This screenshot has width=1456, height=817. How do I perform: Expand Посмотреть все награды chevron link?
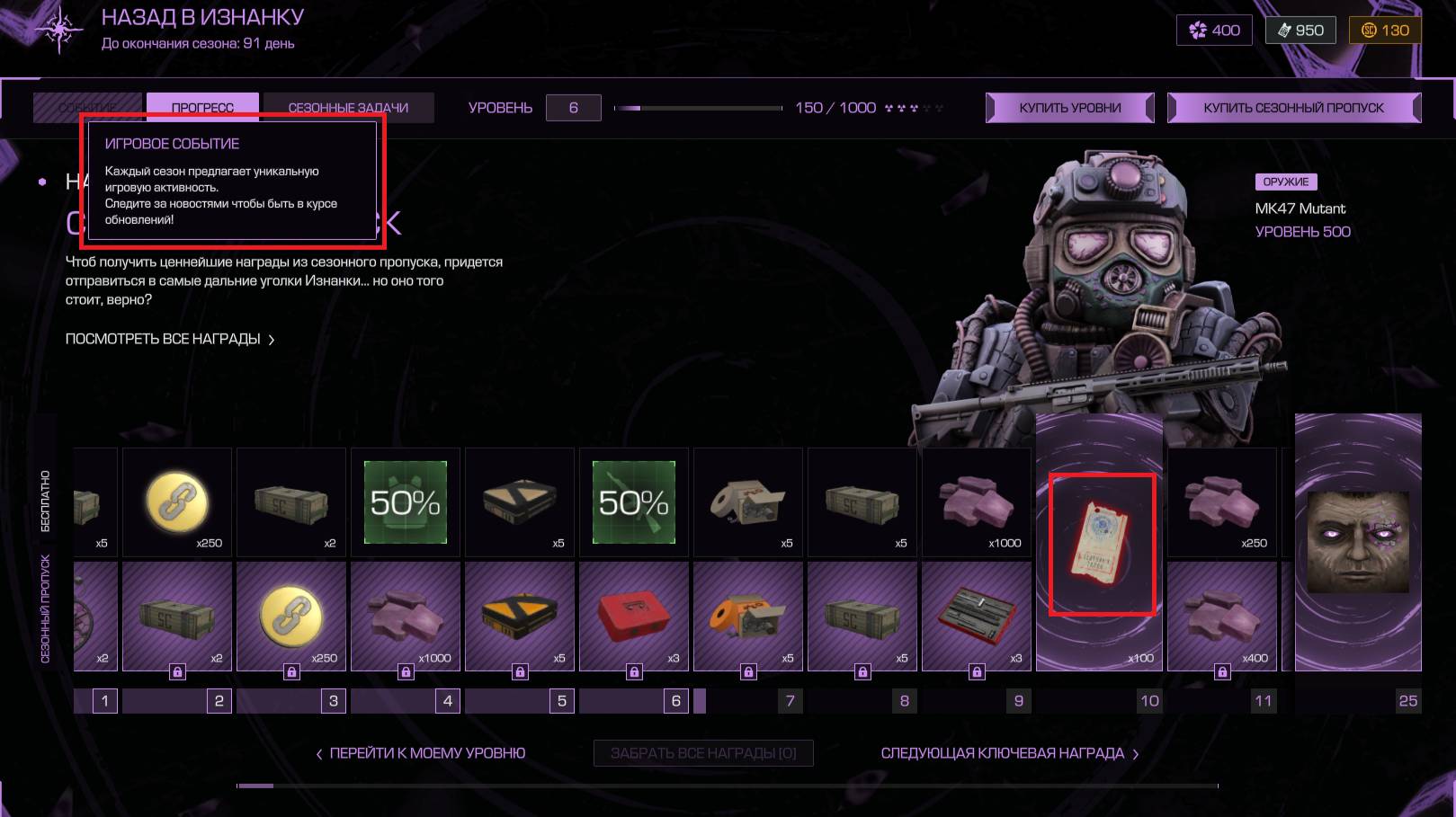(x=170, y=339)
